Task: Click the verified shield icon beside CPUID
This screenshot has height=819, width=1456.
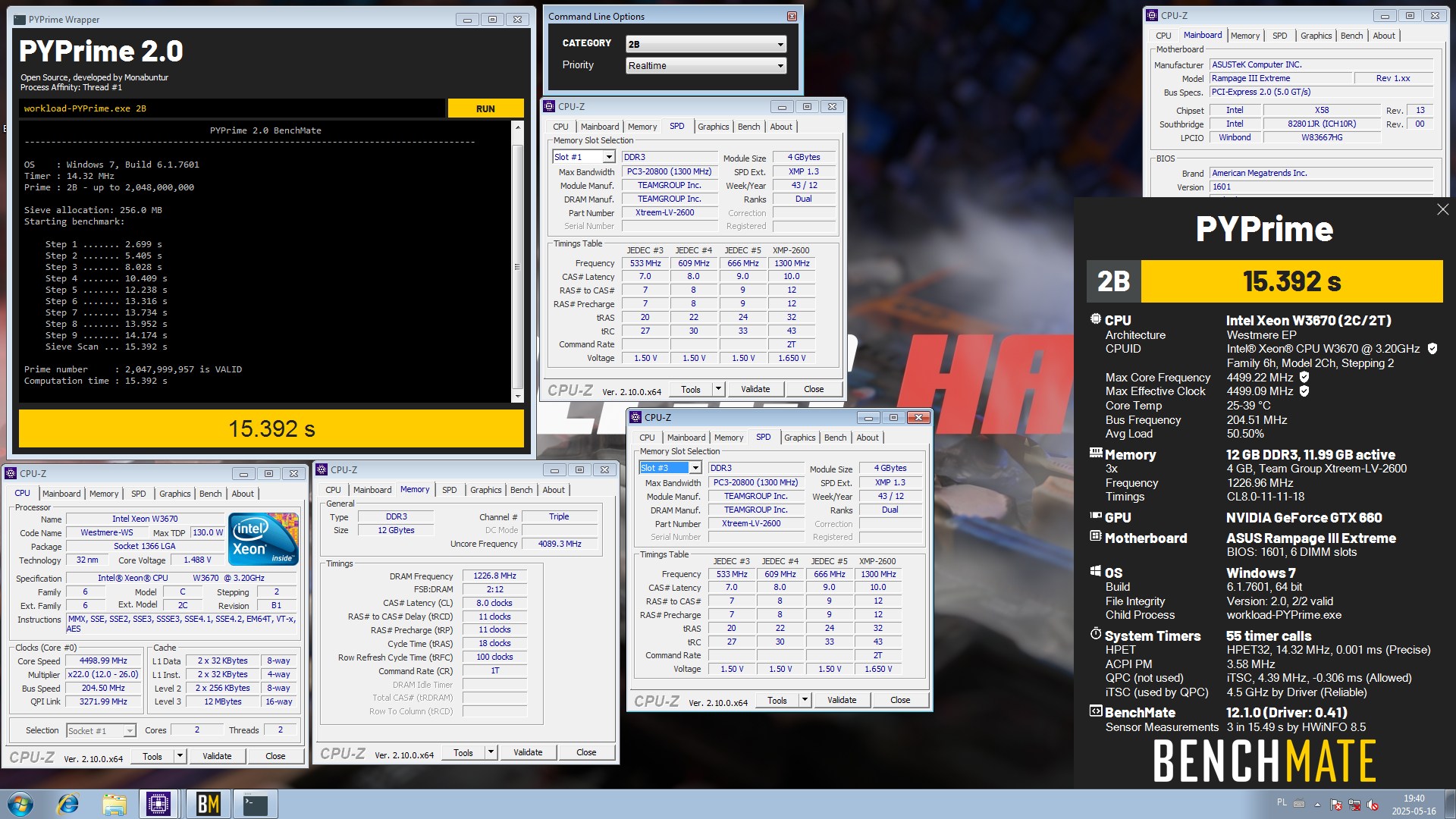Action: click(x=1432, y=349)
